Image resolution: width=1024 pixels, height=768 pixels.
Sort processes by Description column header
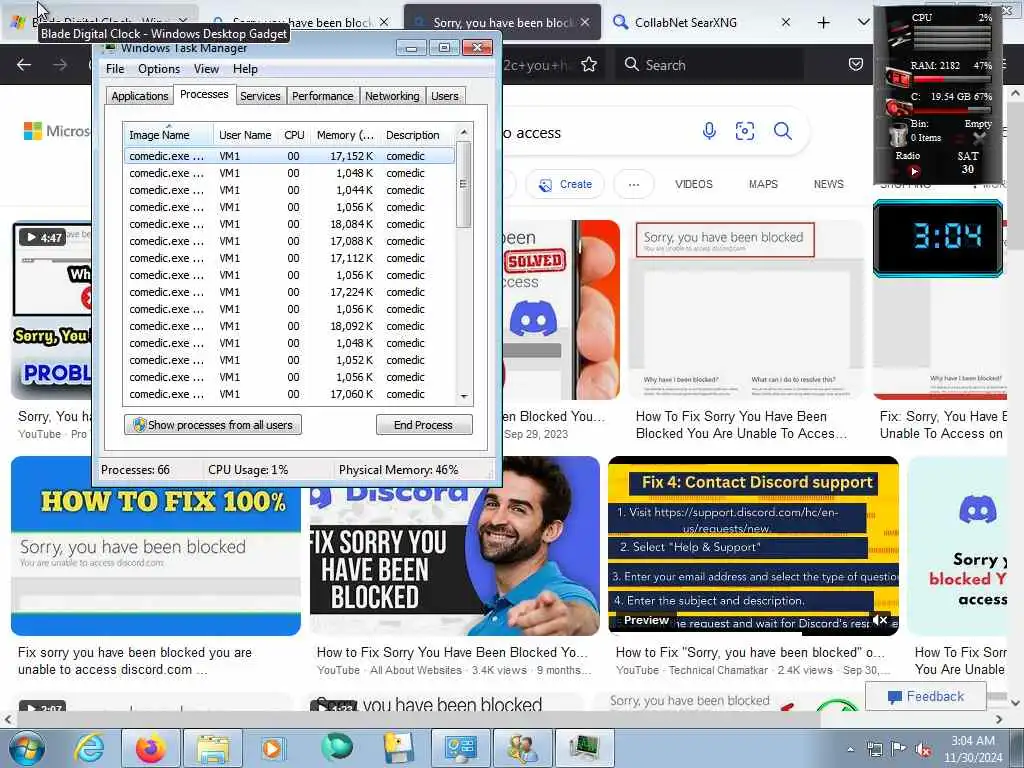pyautogui.click(x=417, y=135)
